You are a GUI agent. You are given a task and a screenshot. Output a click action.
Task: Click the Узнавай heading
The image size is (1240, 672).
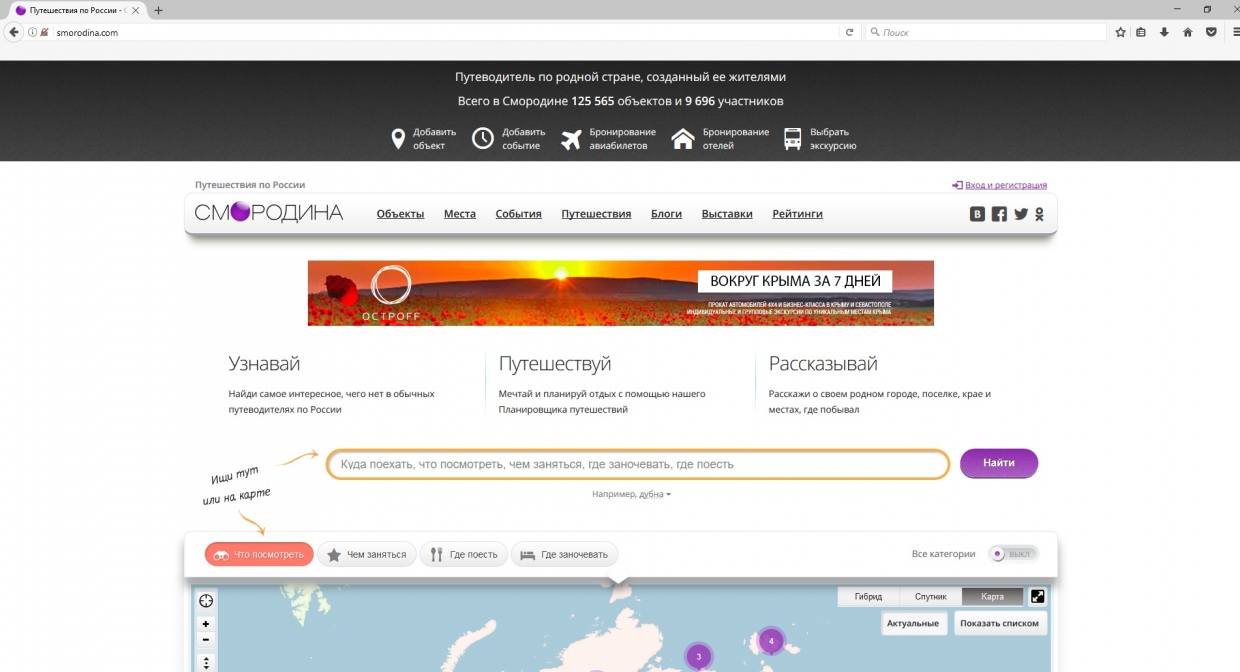pos(264,364)
